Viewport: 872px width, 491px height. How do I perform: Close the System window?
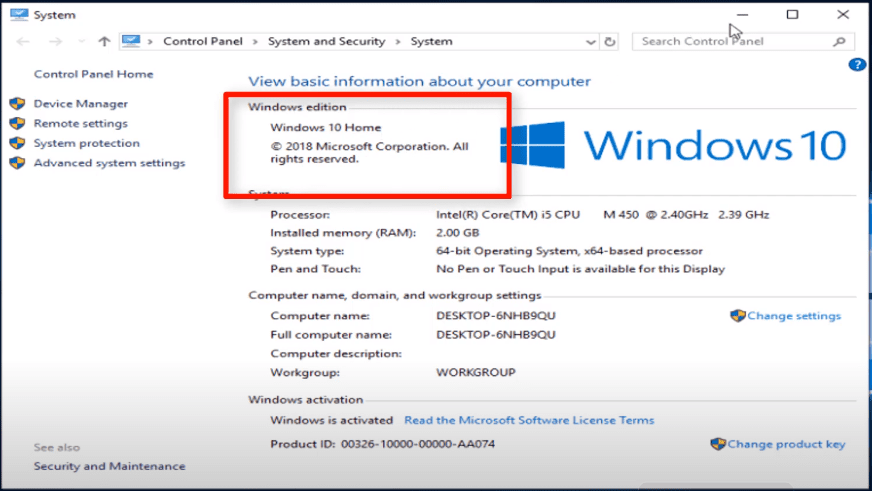pos(843,14)
